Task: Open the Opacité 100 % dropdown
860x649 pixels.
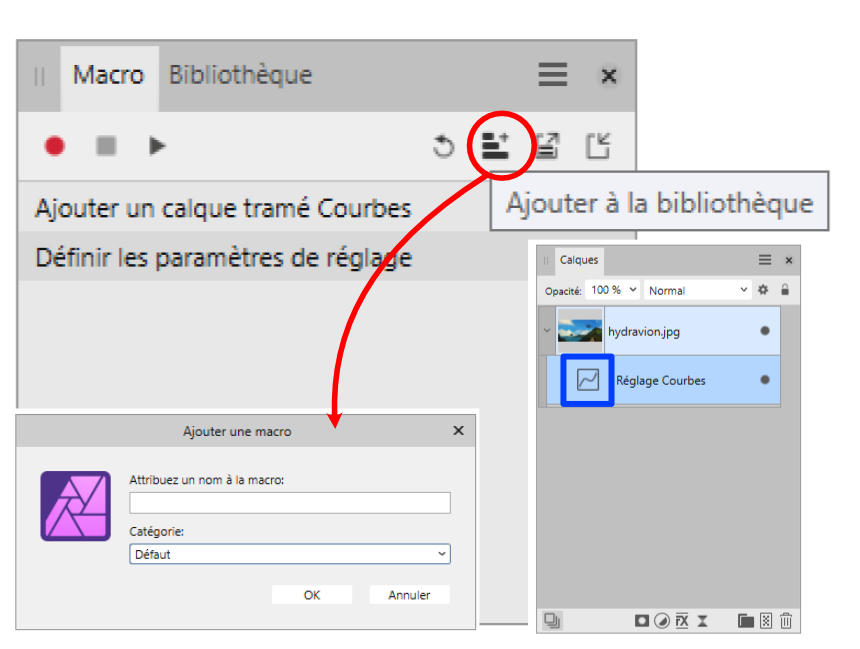Action: (613, 290)
